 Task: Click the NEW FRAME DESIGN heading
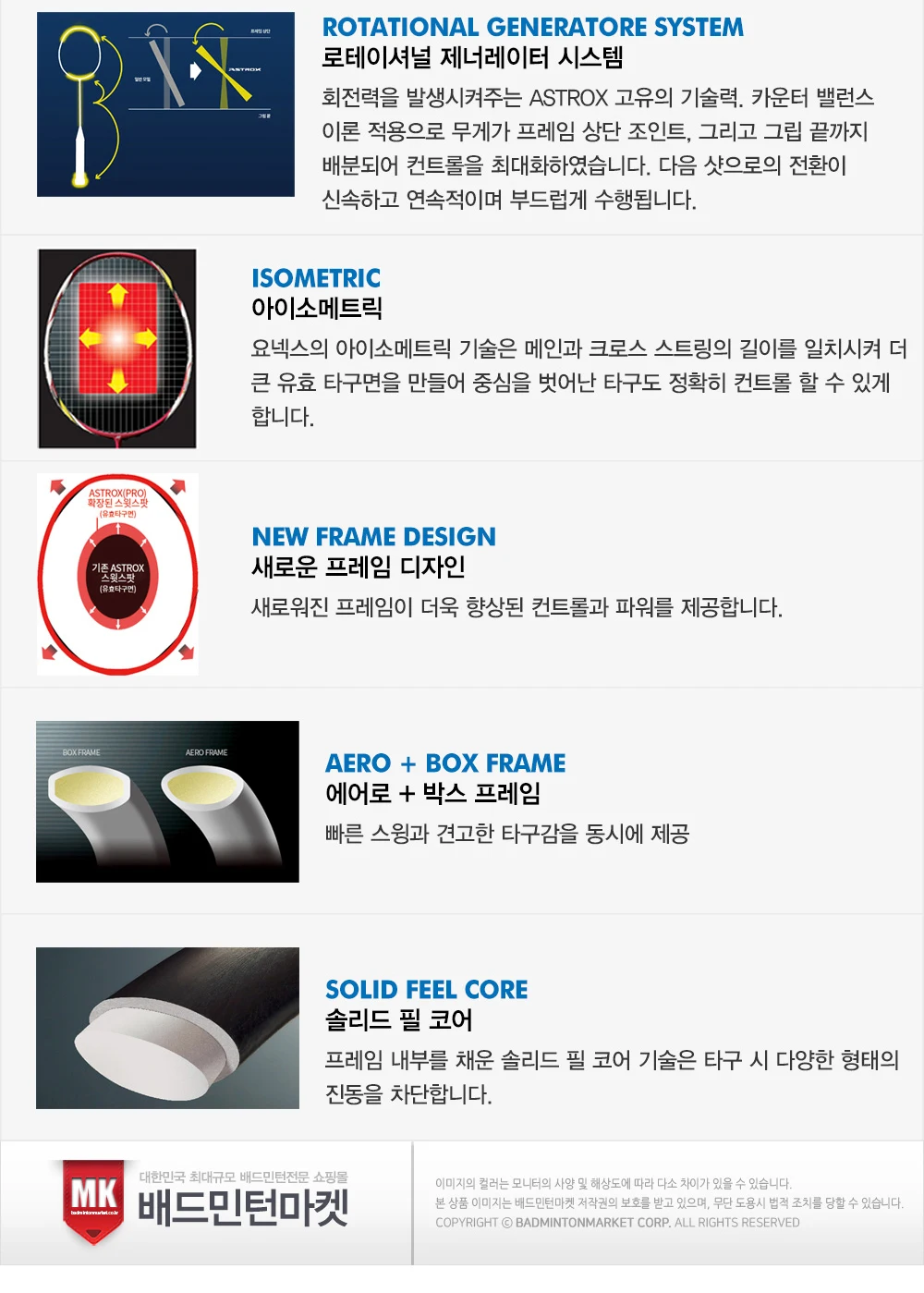(x=374, y=537)
